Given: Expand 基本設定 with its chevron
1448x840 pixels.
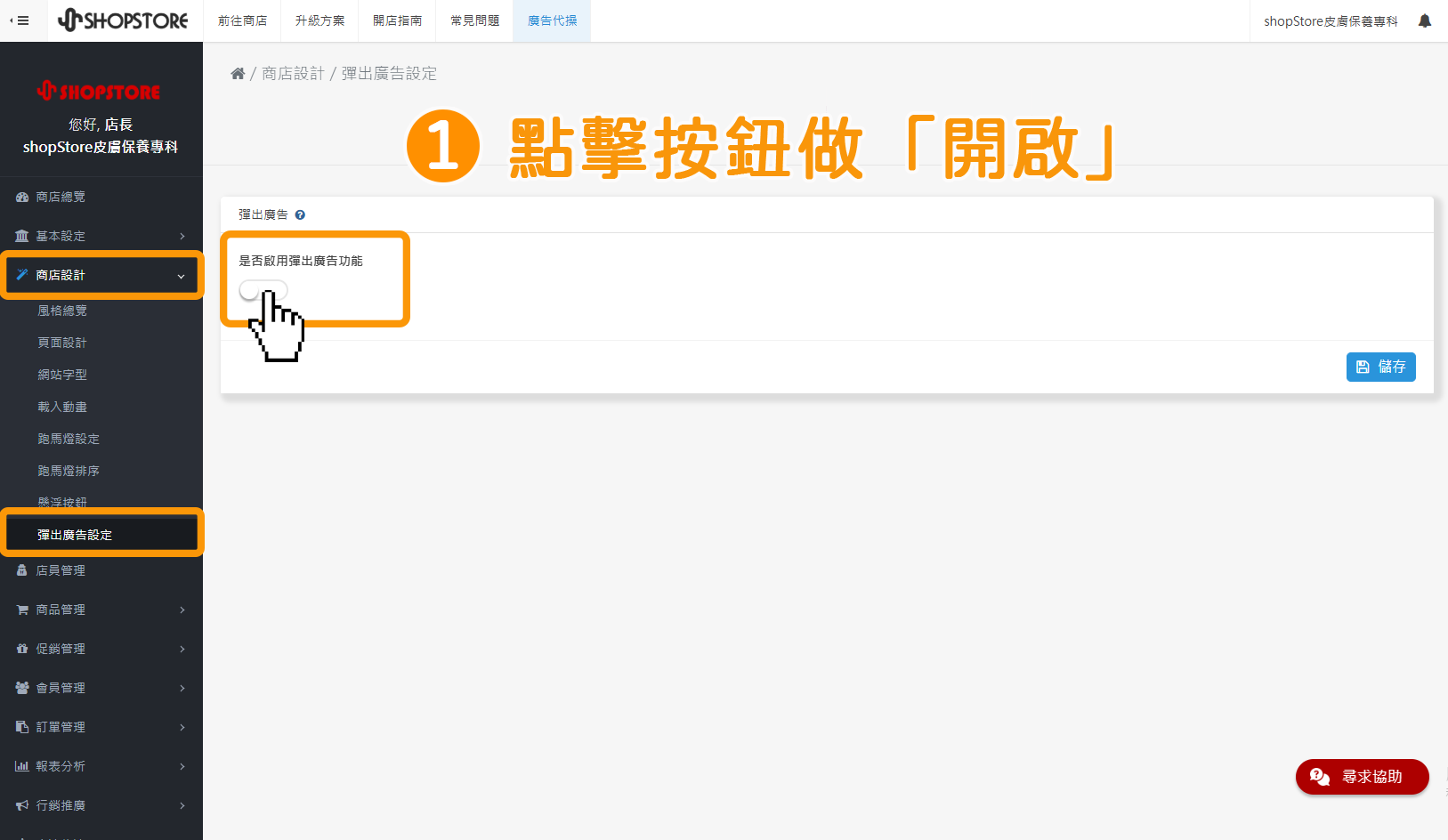Looking at the screenshot, I should tap(182, 236).
